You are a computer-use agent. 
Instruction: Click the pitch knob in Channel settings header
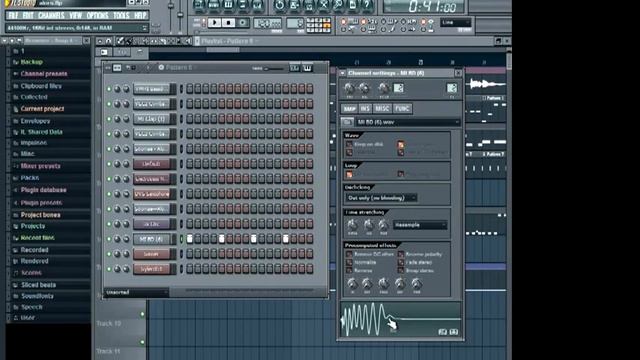[x=383, y=88]
